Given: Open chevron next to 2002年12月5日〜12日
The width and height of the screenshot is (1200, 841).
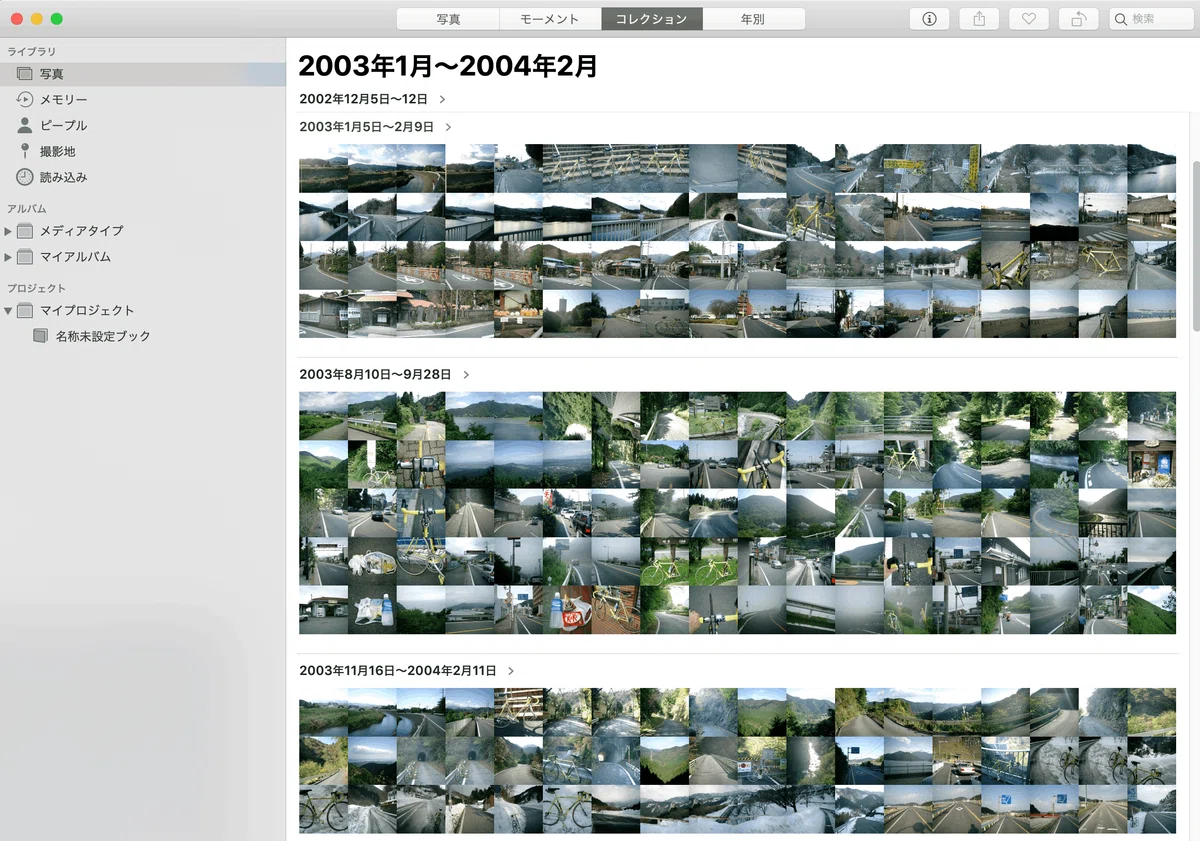Looking at the screenshot, I should point(442,100).
